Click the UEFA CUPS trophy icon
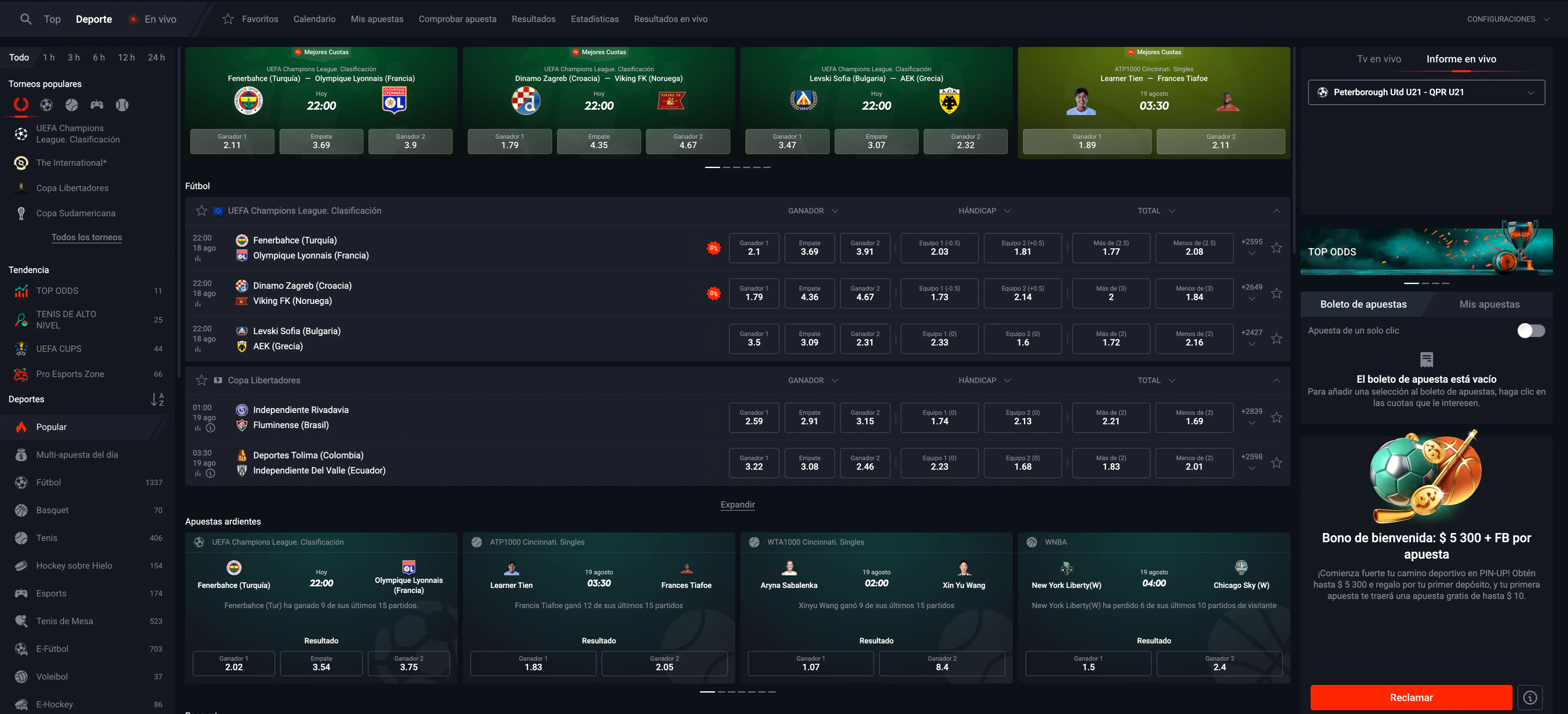Viewport: 1568px width, 714px height. [21, 348]
